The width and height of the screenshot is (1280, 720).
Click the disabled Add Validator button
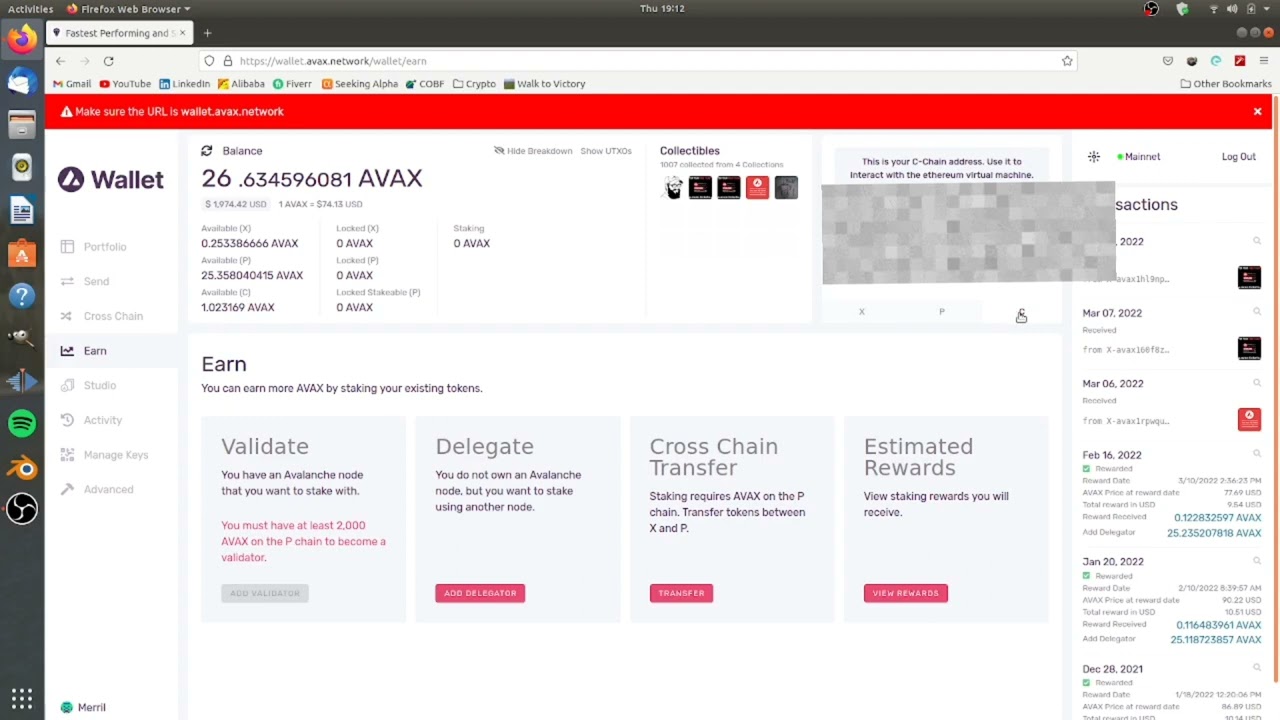click(265, 593)
